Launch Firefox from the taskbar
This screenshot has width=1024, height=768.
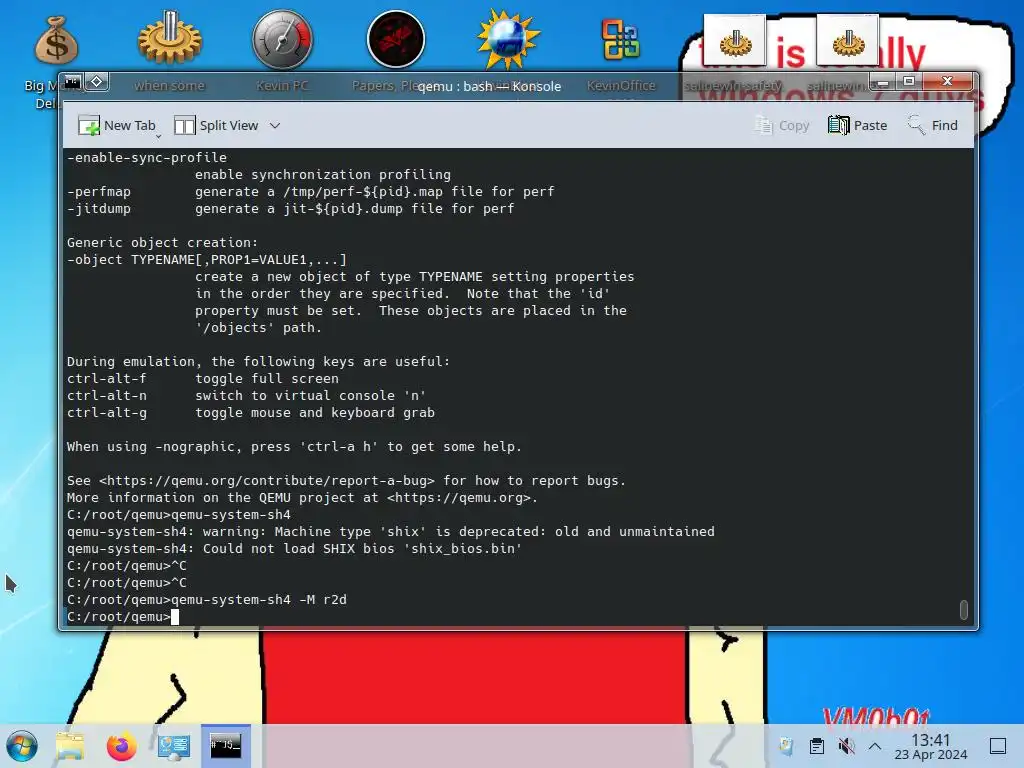(x=121, y=746)
